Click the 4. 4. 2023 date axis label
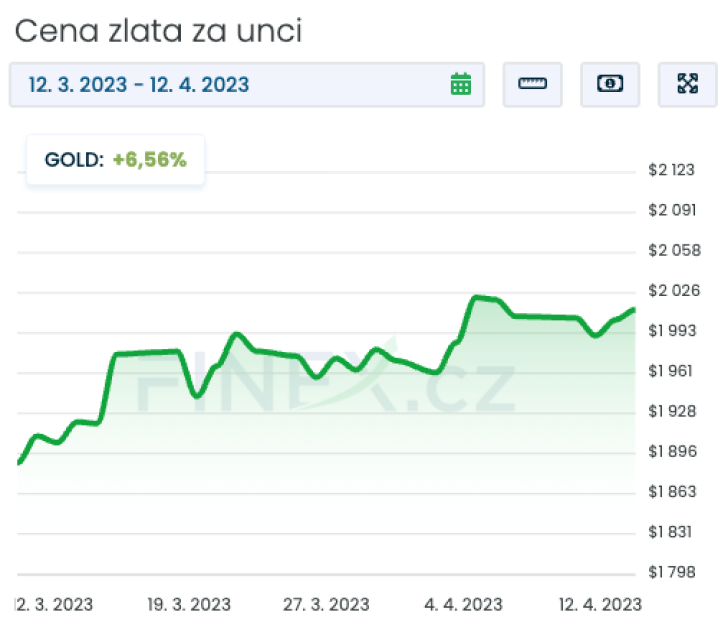This screenshot has height=625, width=728. pos(463,605)
